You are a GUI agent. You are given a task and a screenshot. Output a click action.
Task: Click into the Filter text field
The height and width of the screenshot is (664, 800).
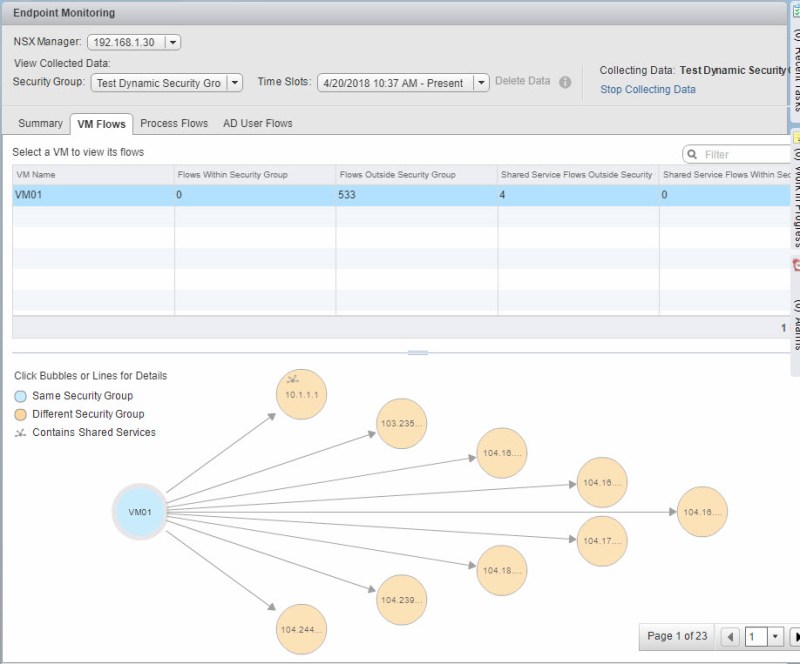pyautogui.click(x=740, y=155)
